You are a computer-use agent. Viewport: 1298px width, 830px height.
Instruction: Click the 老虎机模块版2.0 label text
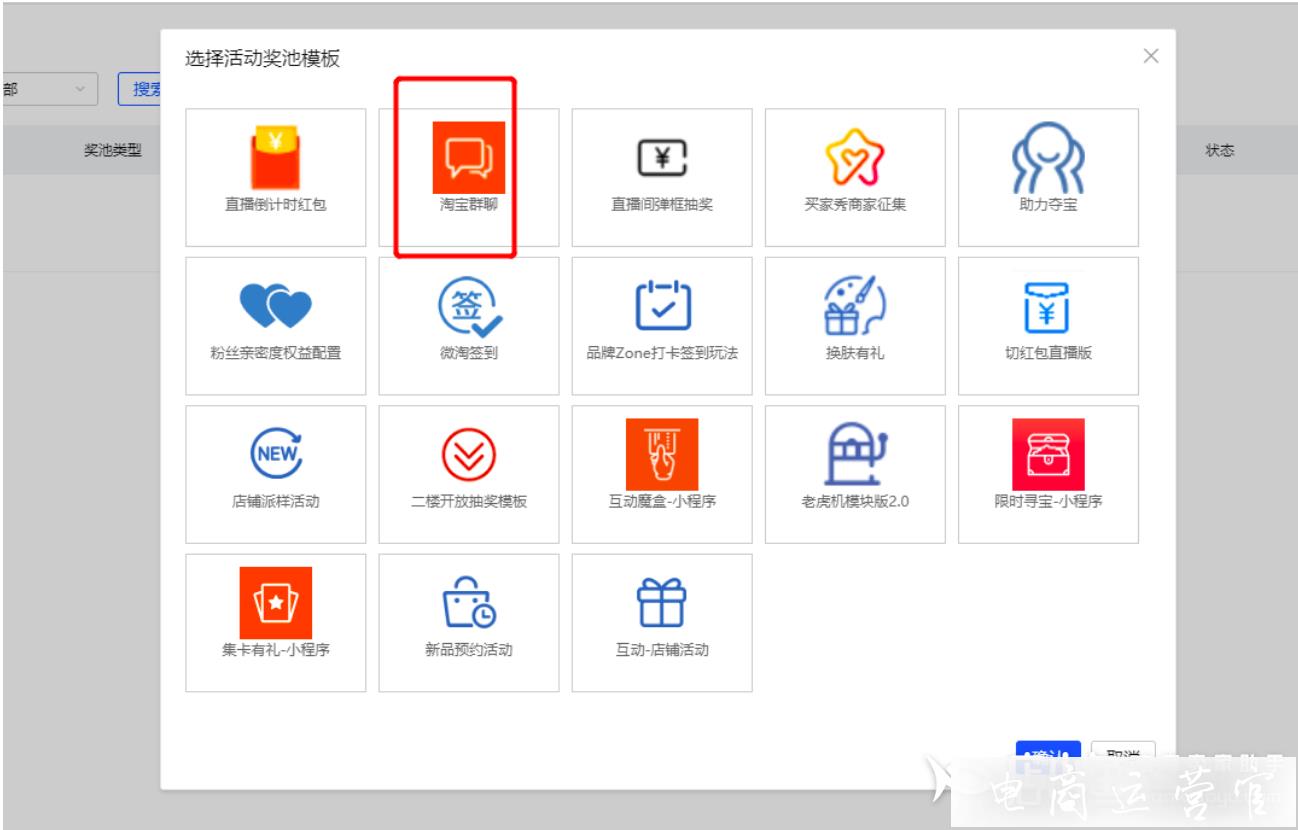(x=855, y=502)
